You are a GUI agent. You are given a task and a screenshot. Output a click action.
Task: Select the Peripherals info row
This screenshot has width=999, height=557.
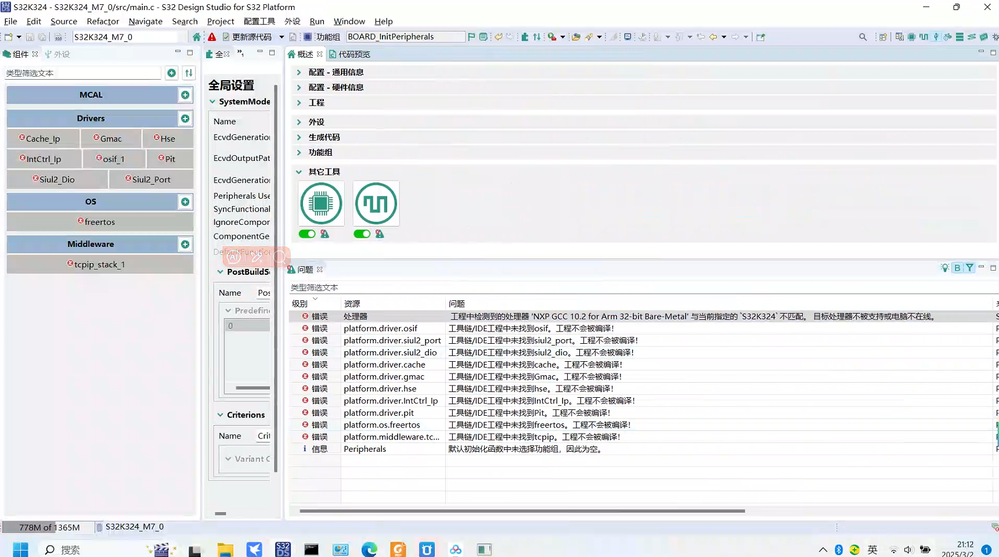coord(643,449)
